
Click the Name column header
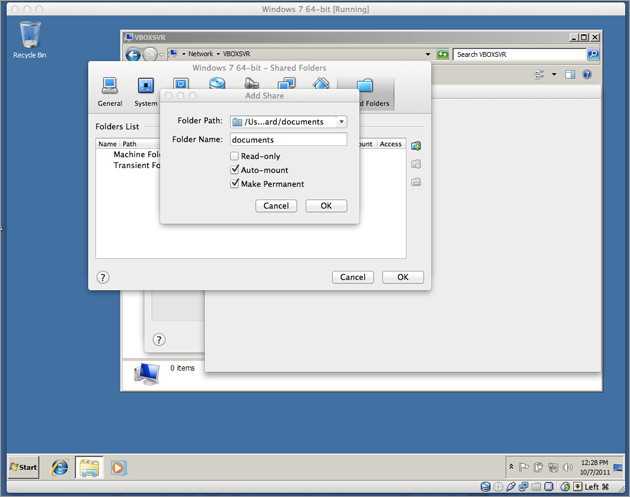107,144
